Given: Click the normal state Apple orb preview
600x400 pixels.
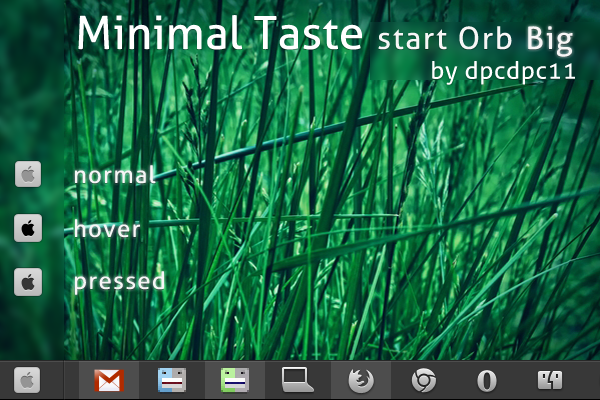Looking at the screenshot, I should pyautogui.click(x=28, y=174).
